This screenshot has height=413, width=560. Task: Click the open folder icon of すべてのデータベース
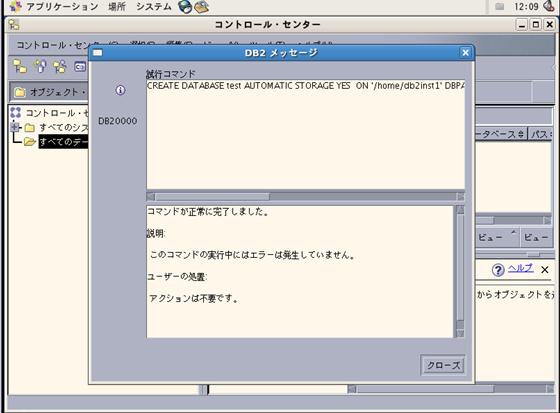pos(30,142)
